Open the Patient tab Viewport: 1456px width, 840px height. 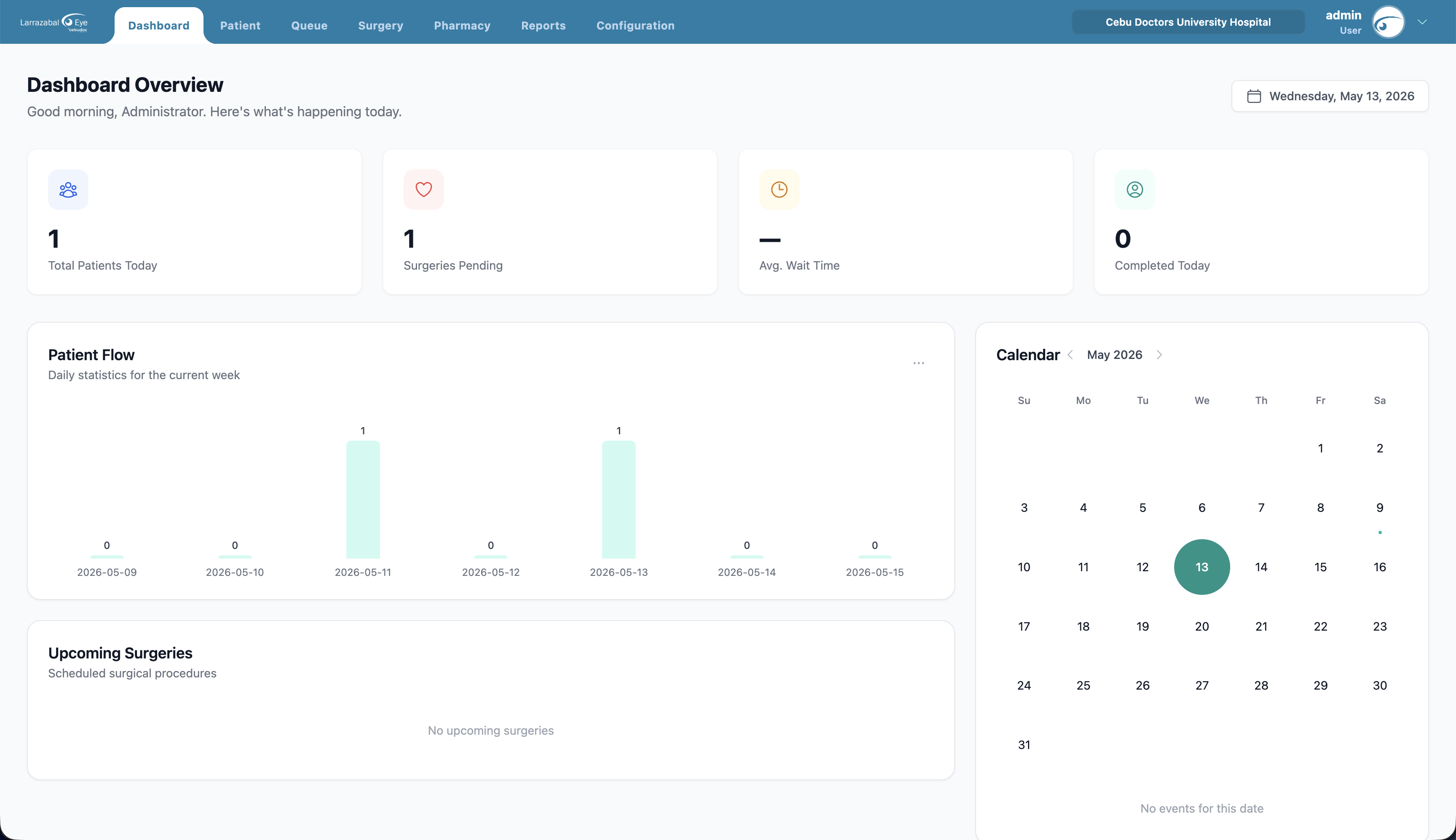point(240,25)
